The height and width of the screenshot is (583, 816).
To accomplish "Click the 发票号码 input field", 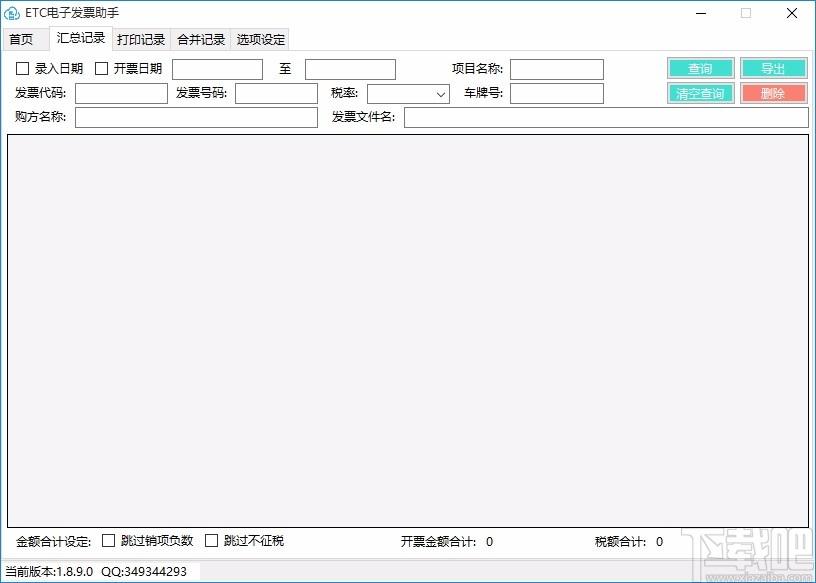I will tap(276, 94).
